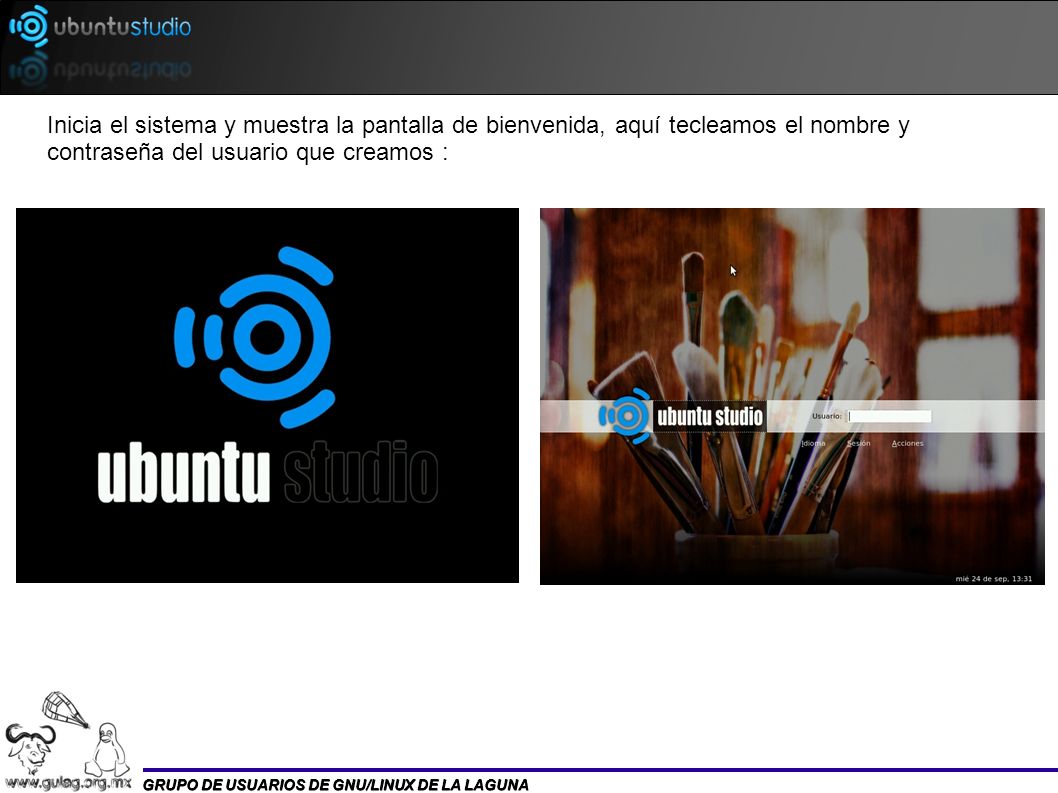Click the Tux penguin mascot icon
The image size is (1058, 793).
pyautogui.click(x=107, y=750)
